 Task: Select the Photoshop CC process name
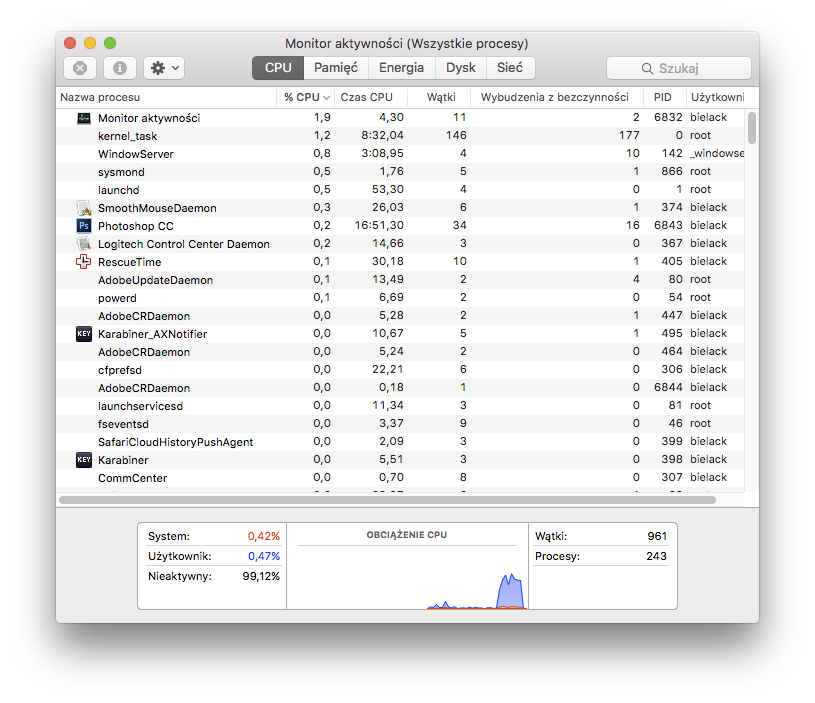[x=136, y=226]
